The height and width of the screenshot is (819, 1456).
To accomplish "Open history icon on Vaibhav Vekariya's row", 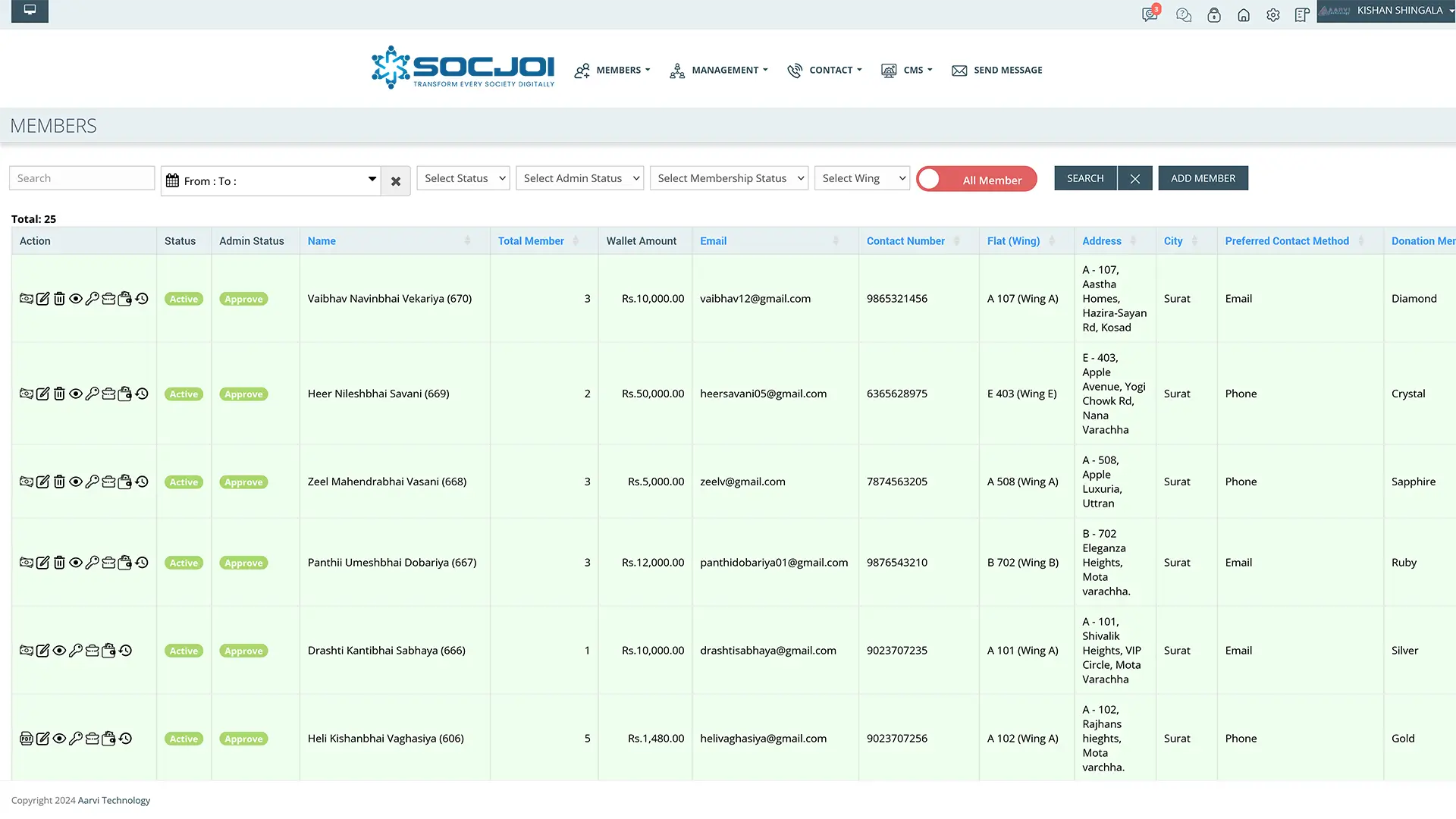I will click(141, 298).
